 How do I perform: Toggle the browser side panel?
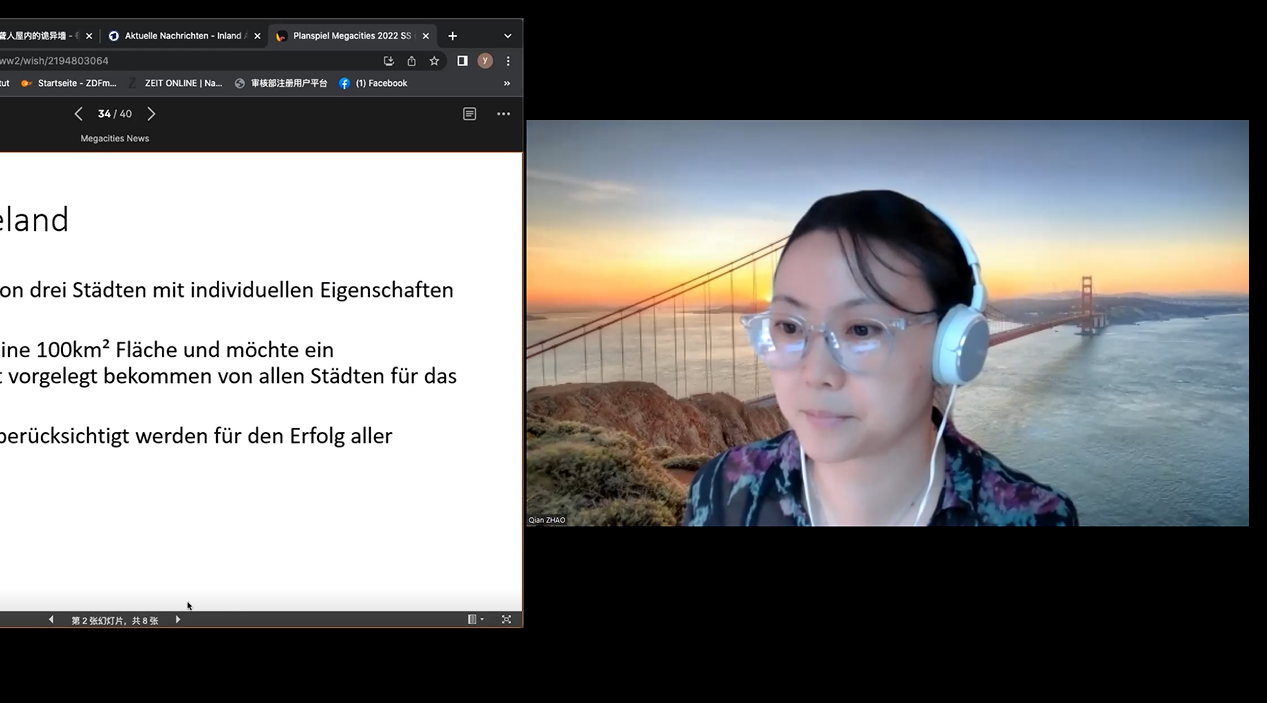click(x=462, y=61)
